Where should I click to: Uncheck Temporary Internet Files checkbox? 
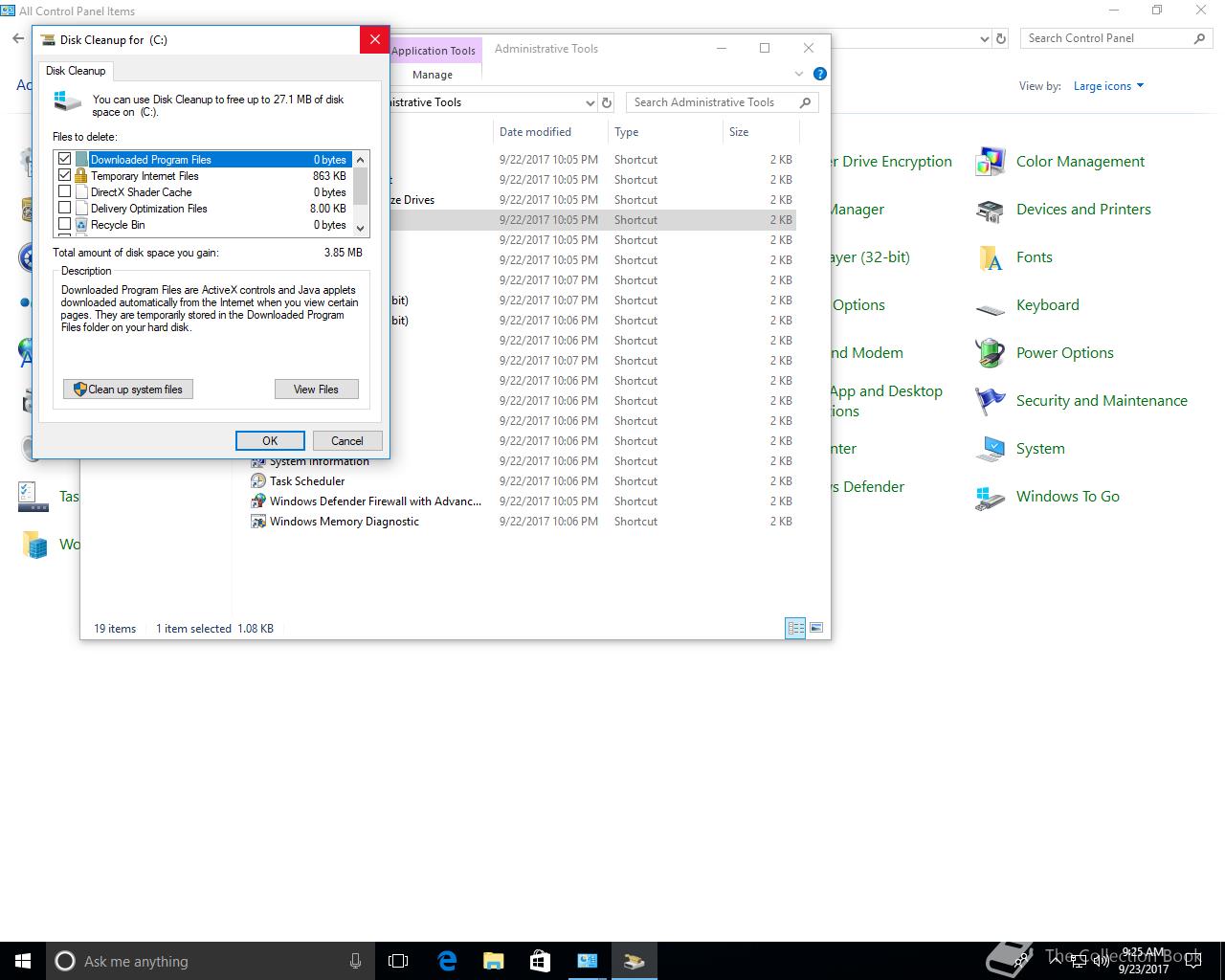(x=65, y=175)
